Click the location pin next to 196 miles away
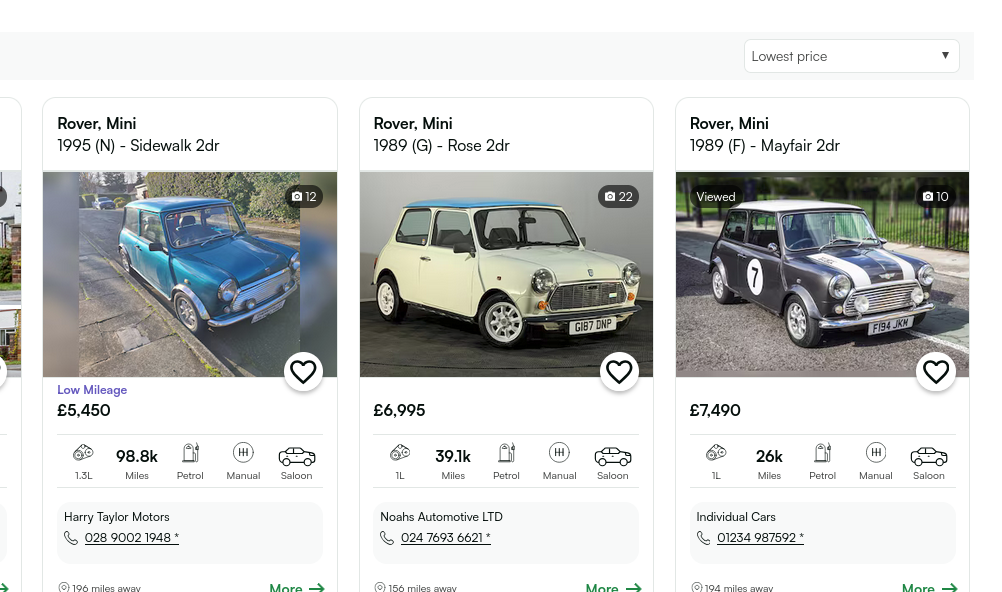This screenshot has width=1002, height=592. [x=63, y=588]
